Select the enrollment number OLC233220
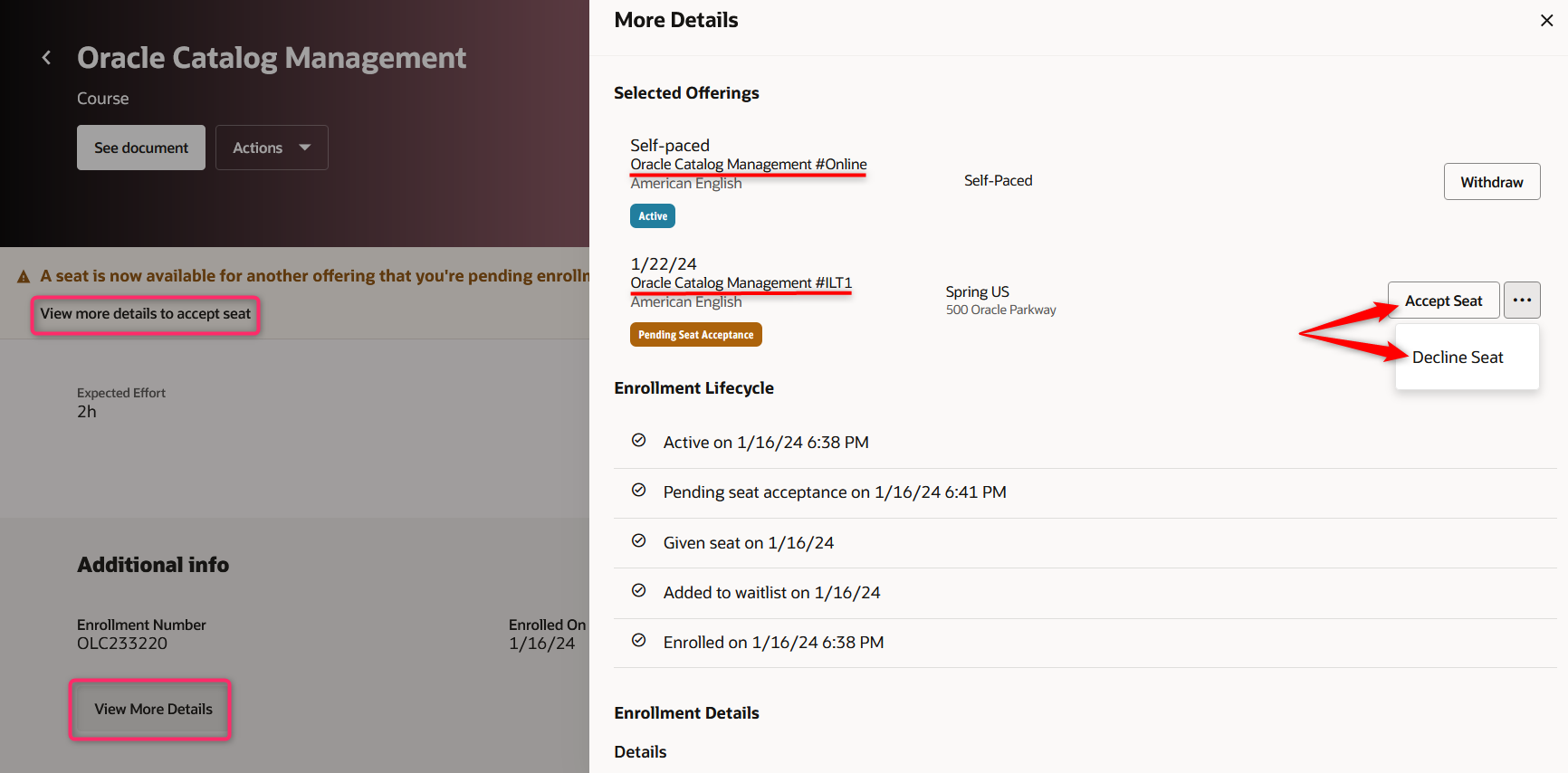This screenshot has height=773, width=1568. tap(122, 644)
